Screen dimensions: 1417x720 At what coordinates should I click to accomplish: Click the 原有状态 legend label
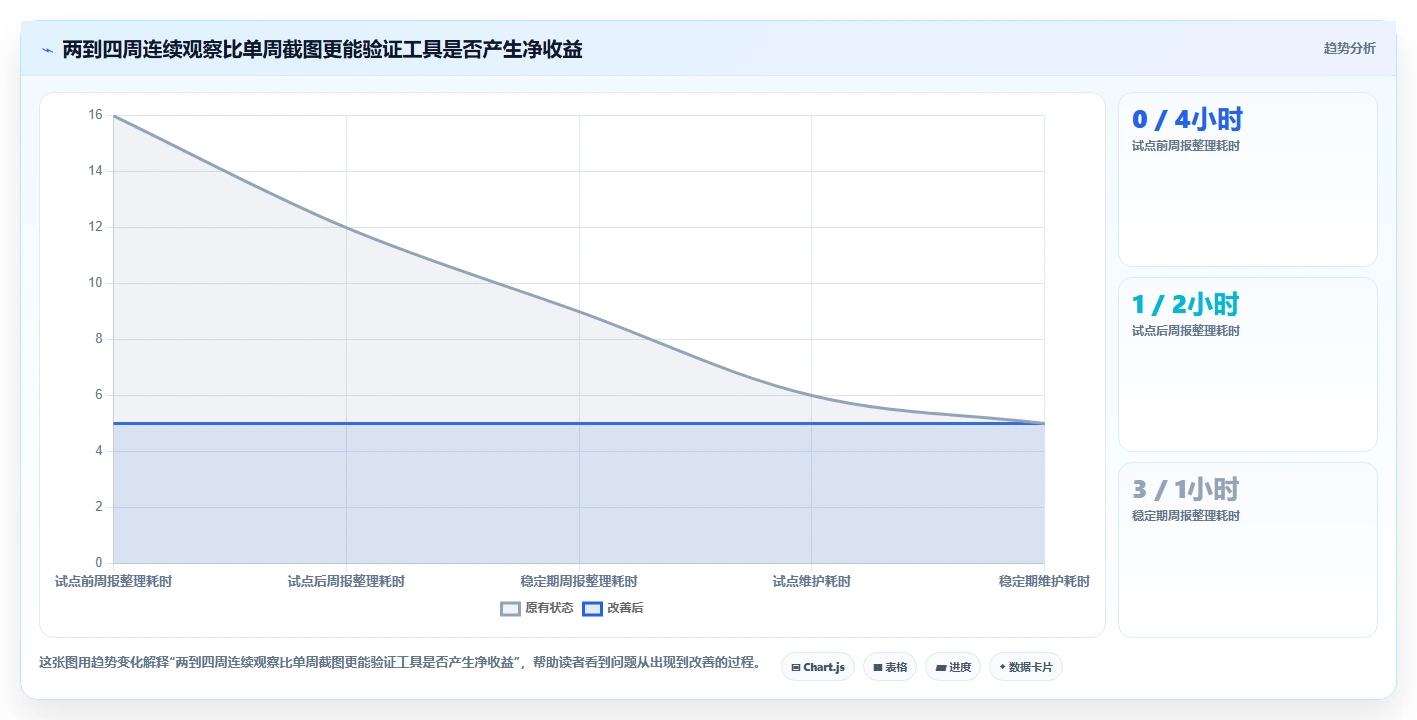[x=549, y=608]
